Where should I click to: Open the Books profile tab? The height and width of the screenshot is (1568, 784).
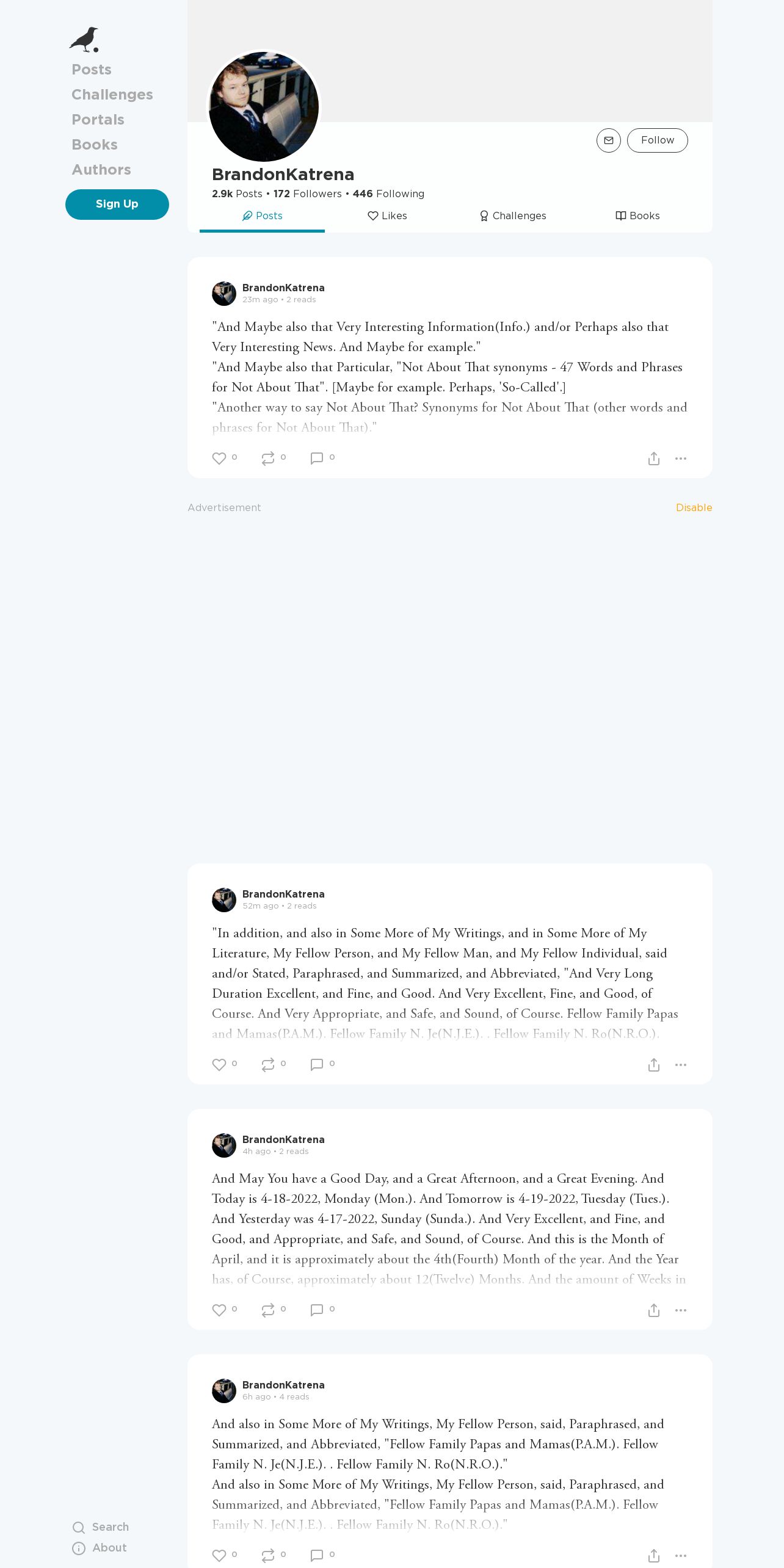coord(637,216)
